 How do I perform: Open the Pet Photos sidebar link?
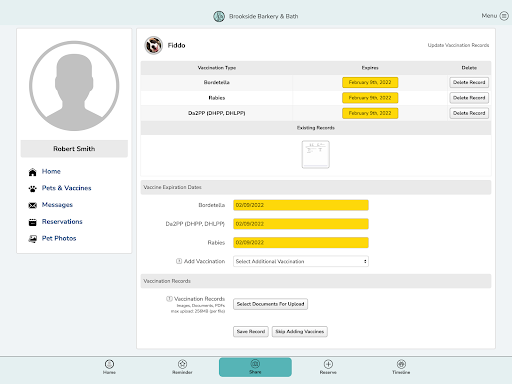59,238
